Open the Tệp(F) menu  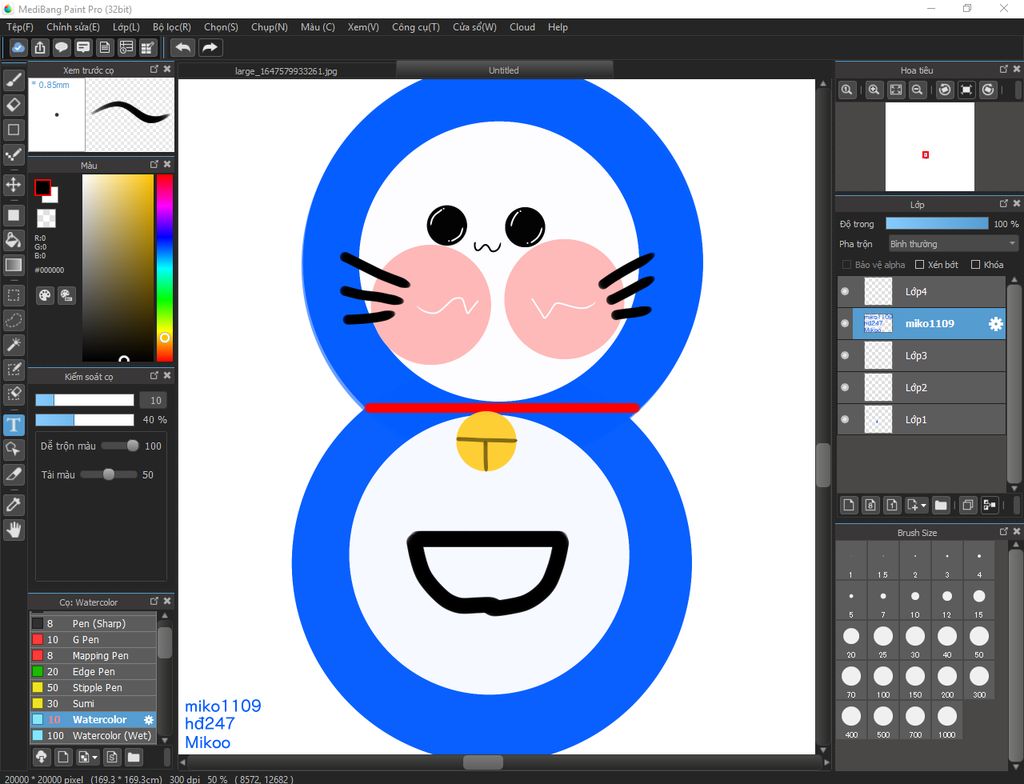click(20, 27)
